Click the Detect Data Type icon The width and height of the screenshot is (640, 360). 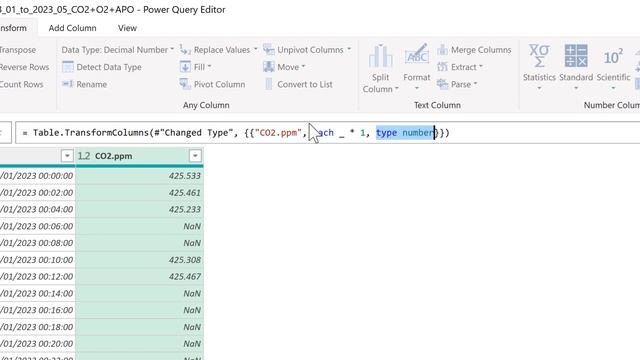68,67
